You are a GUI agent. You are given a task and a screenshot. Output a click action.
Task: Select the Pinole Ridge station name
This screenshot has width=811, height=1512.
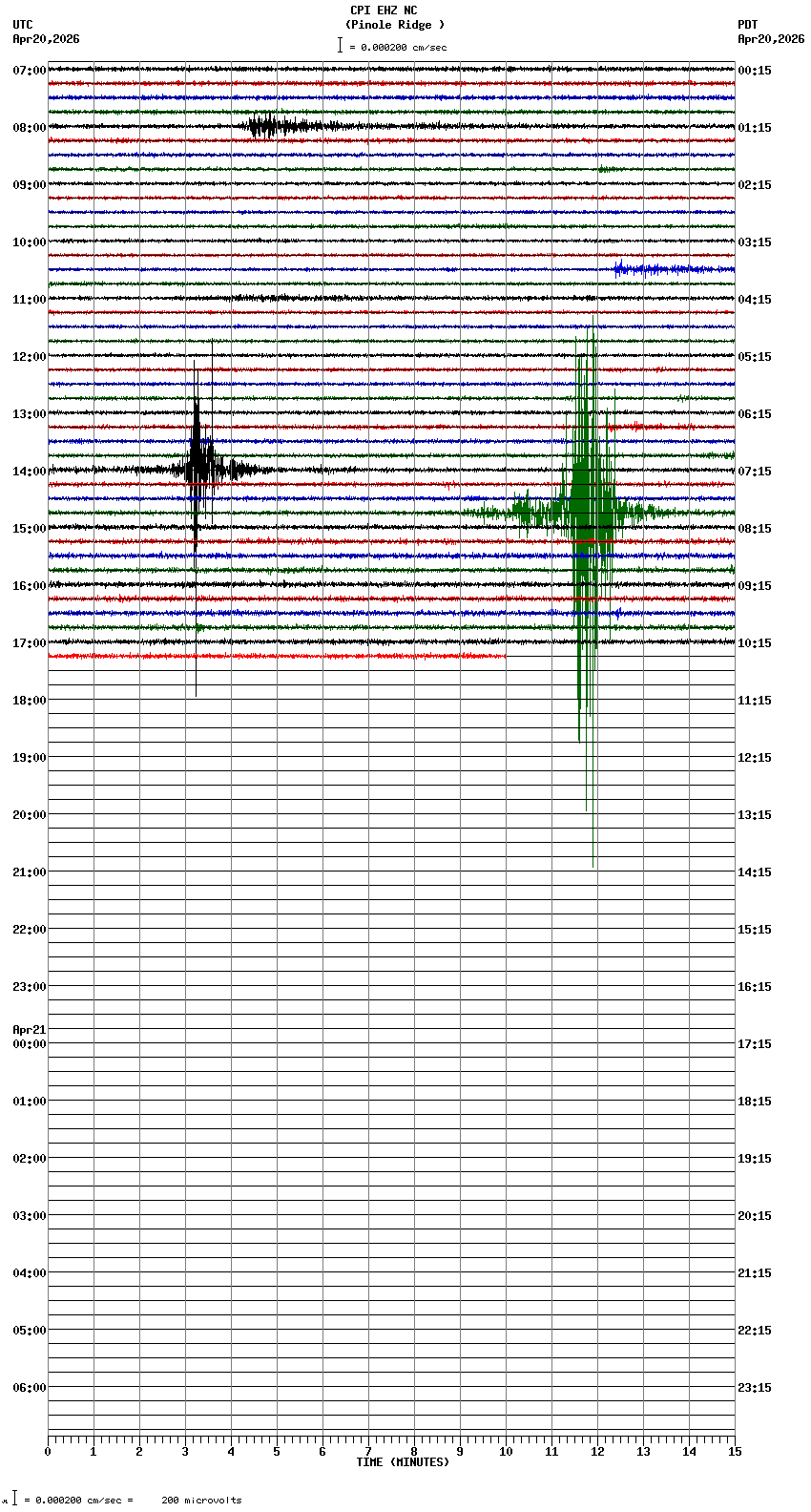(395, 25)
